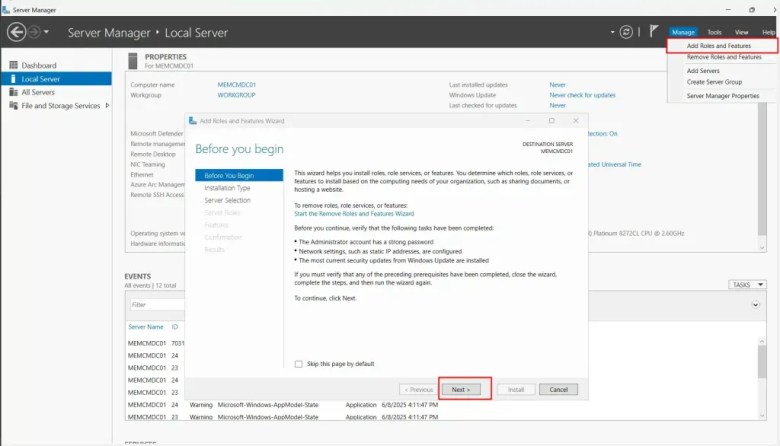Click the Local Server sidebar icon
Image resolution: width=780 pixels, height=446 pixels.
coord(13,79)
